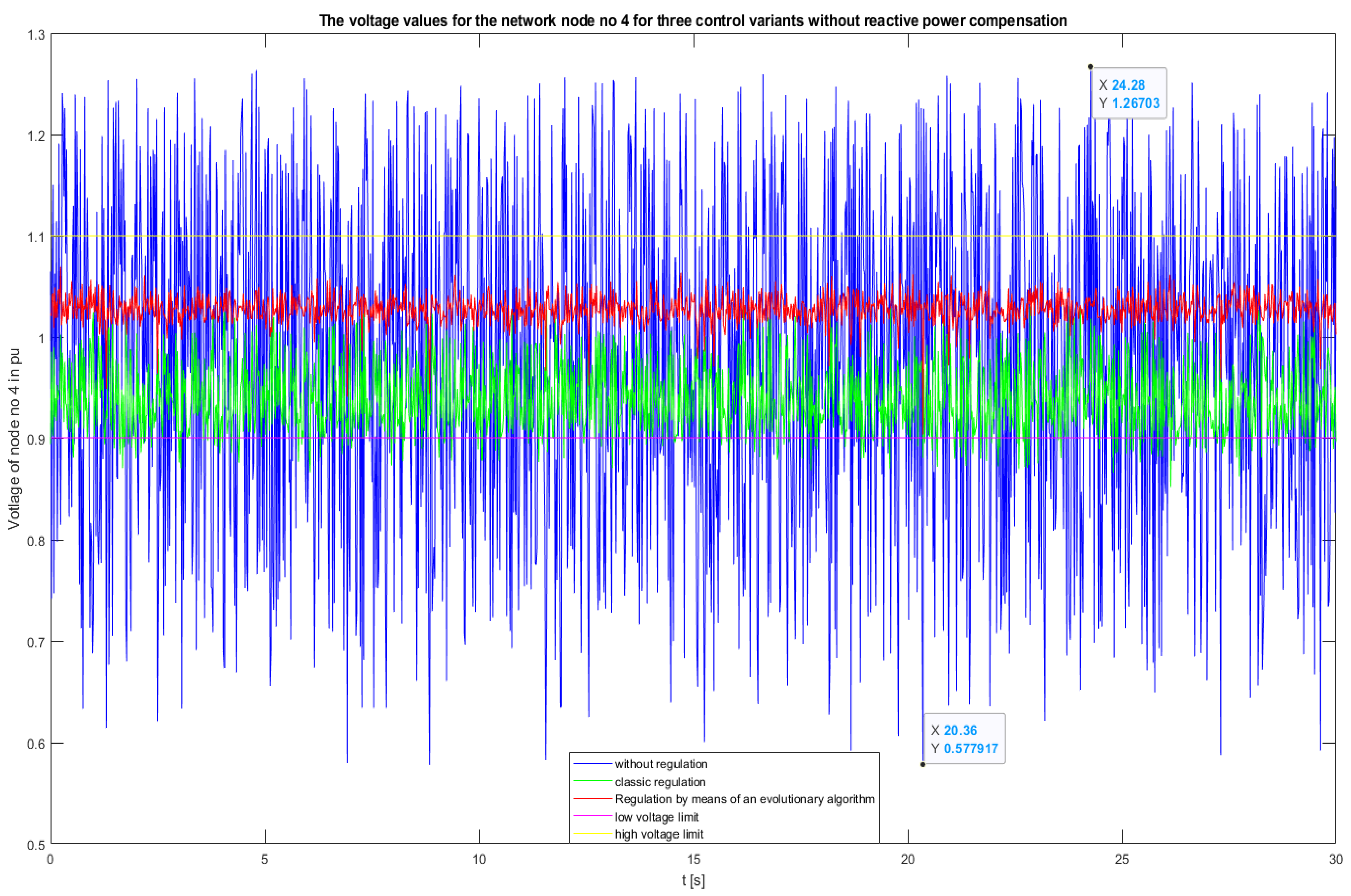
Task: Select the data tip marker at the 0.577917 minimum
Action: [923, 765]
